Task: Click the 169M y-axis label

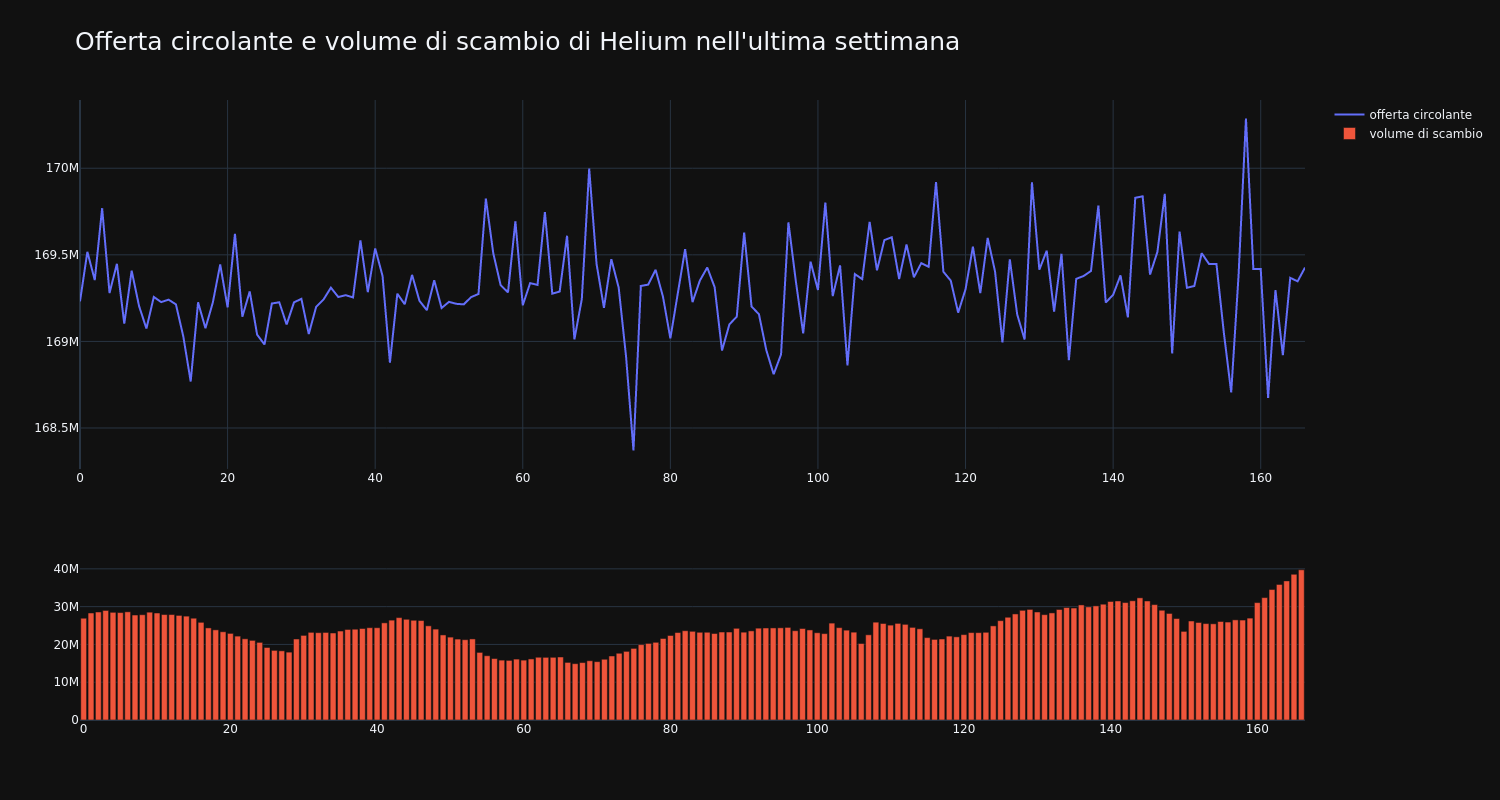Action: click(x=62, y=342)
